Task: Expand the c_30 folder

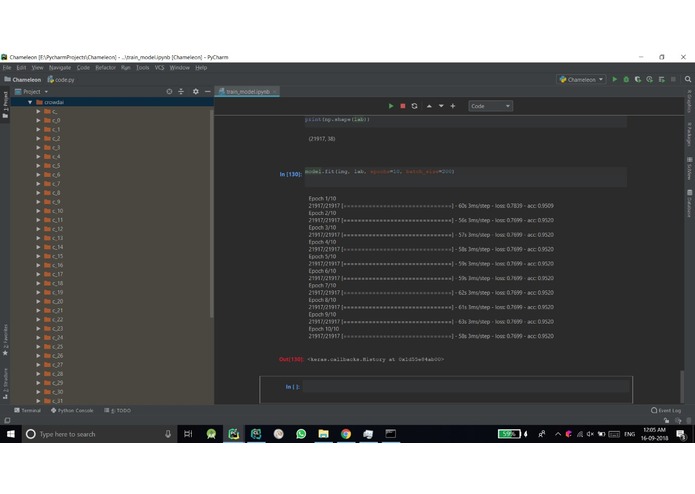Action: pyautogui.click(x=39, y=392)
